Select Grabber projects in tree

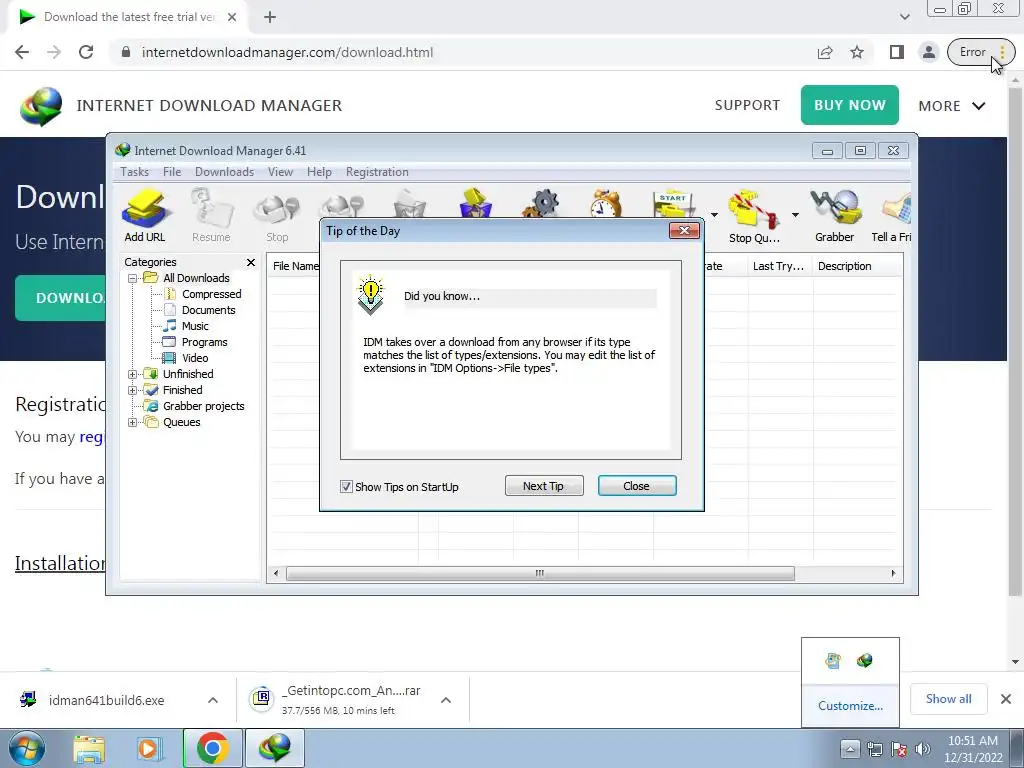coord(203,406)
